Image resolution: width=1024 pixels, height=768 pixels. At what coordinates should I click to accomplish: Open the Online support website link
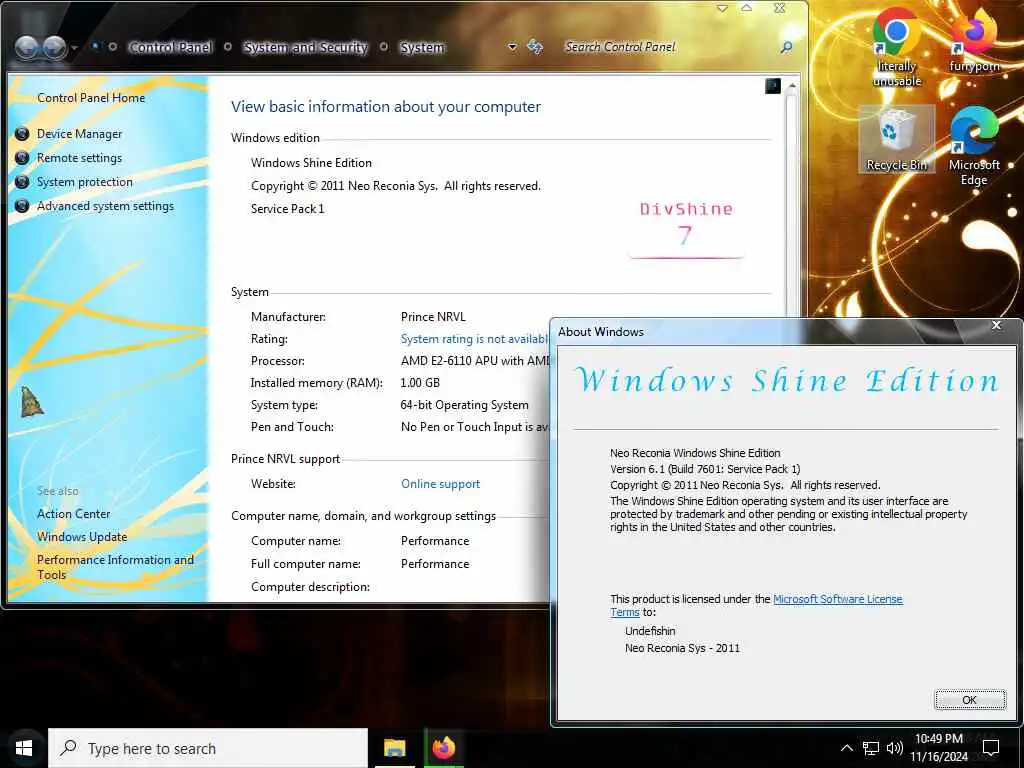[x=440, y=484]
